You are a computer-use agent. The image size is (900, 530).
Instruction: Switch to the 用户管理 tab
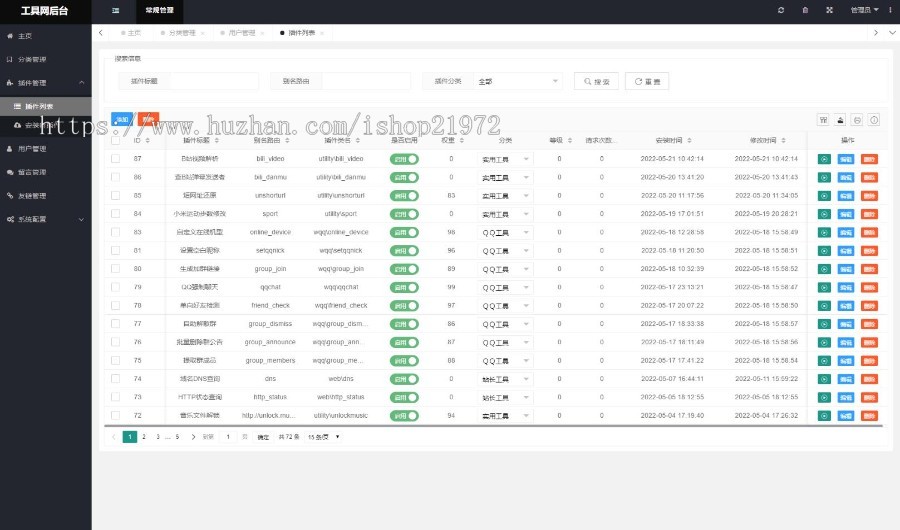[x=242, y=33]
